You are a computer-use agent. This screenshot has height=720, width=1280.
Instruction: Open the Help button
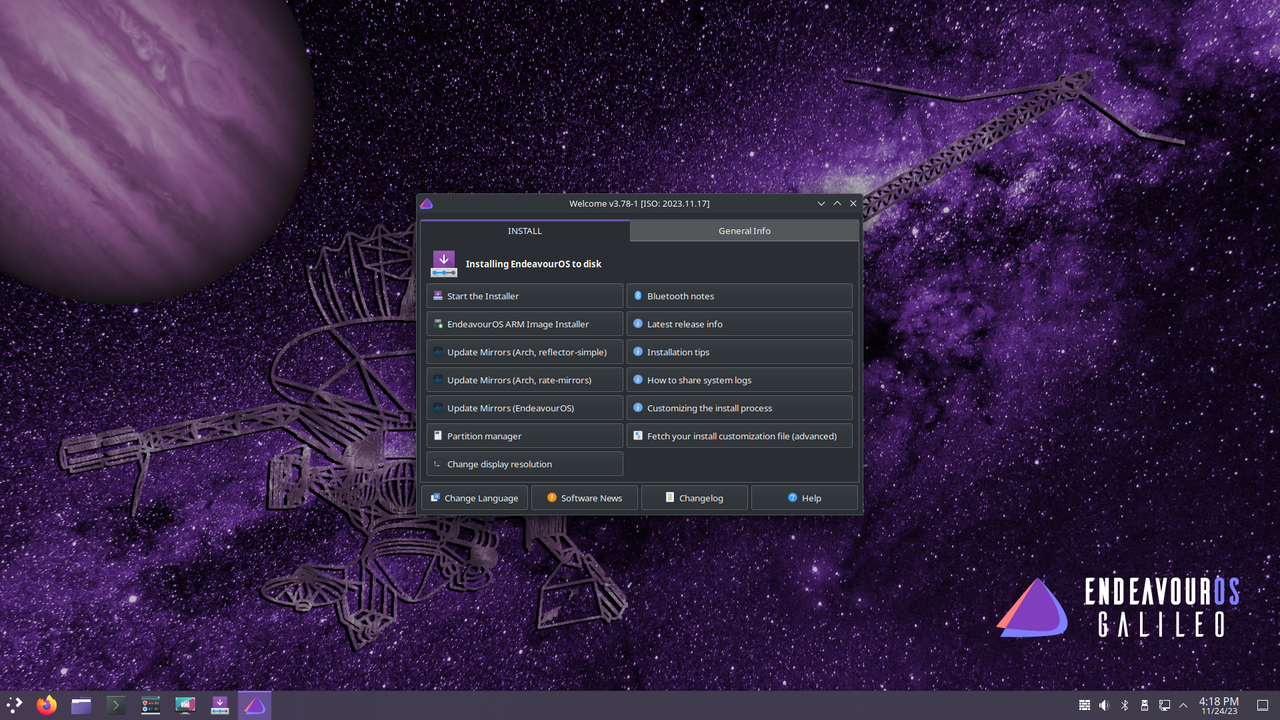tap(805, 498)
